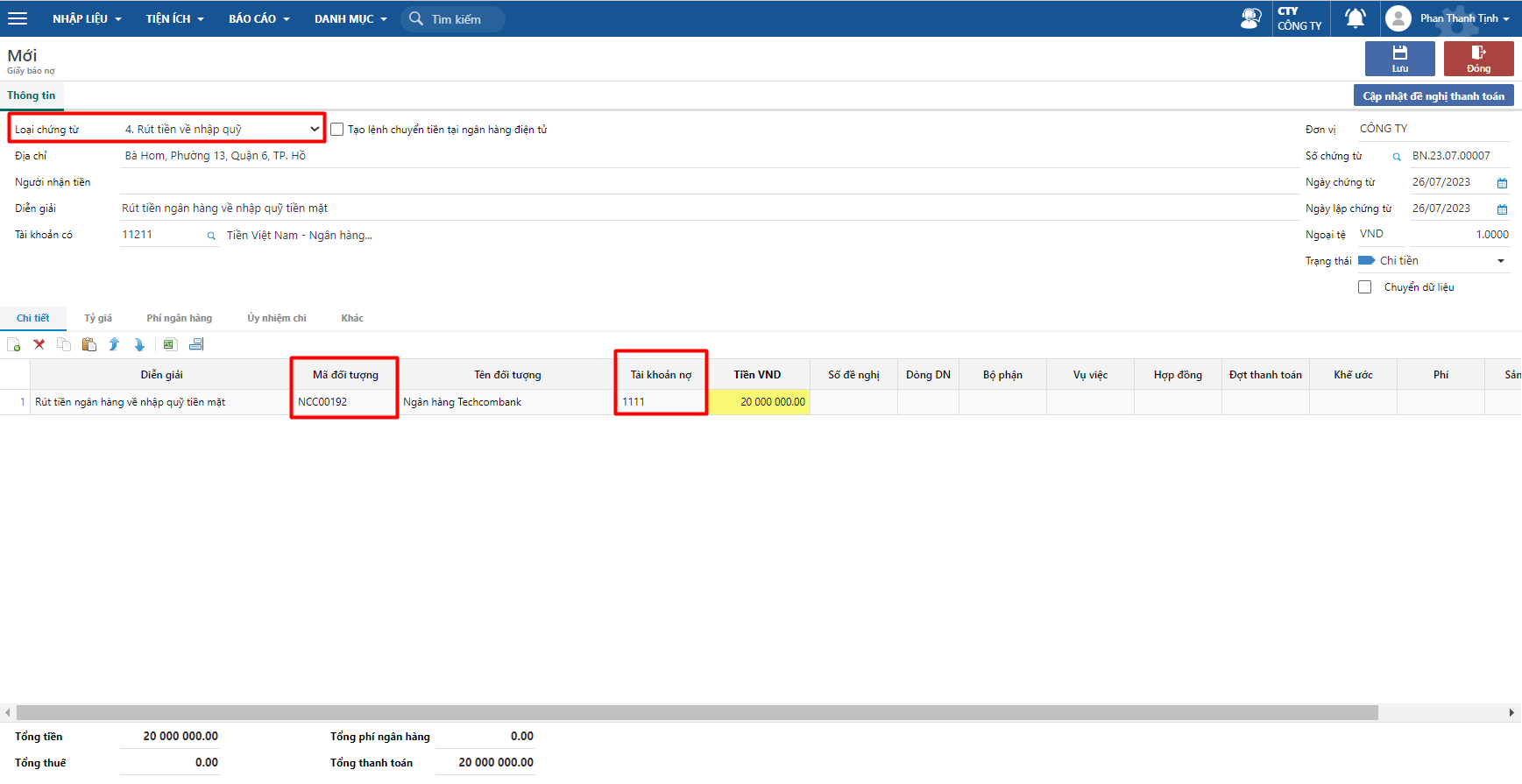
Task: Click Cập nhật đề nghị thanh toán
Action: pos(1433,96)
